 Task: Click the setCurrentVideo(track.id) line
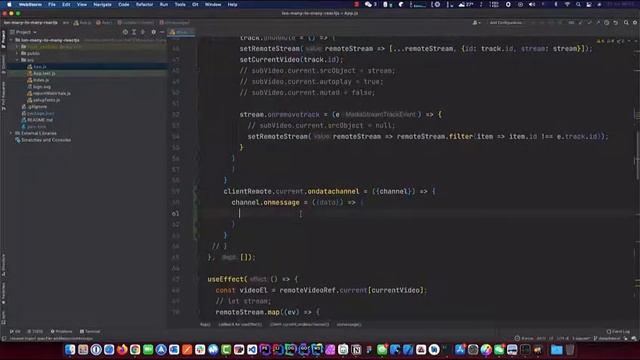(291, 60)
